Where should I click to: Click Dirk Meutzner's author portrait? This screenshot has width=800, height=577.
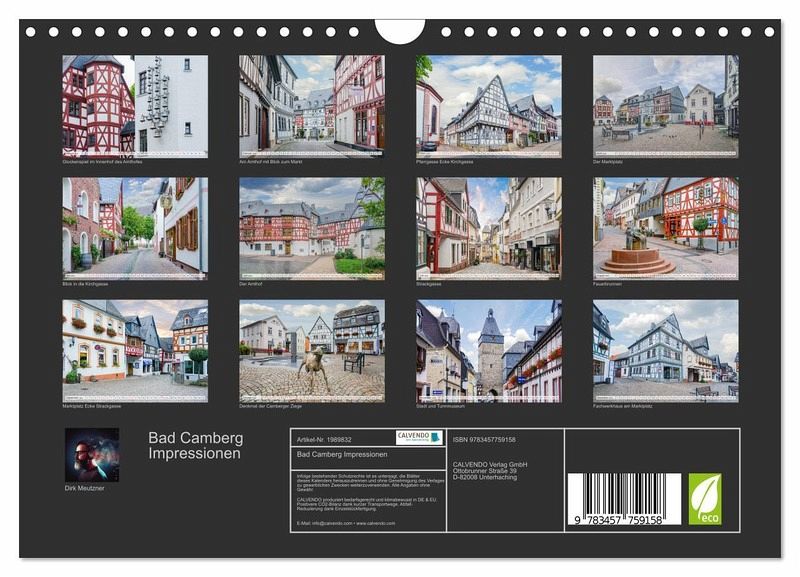tap(92, 455)
